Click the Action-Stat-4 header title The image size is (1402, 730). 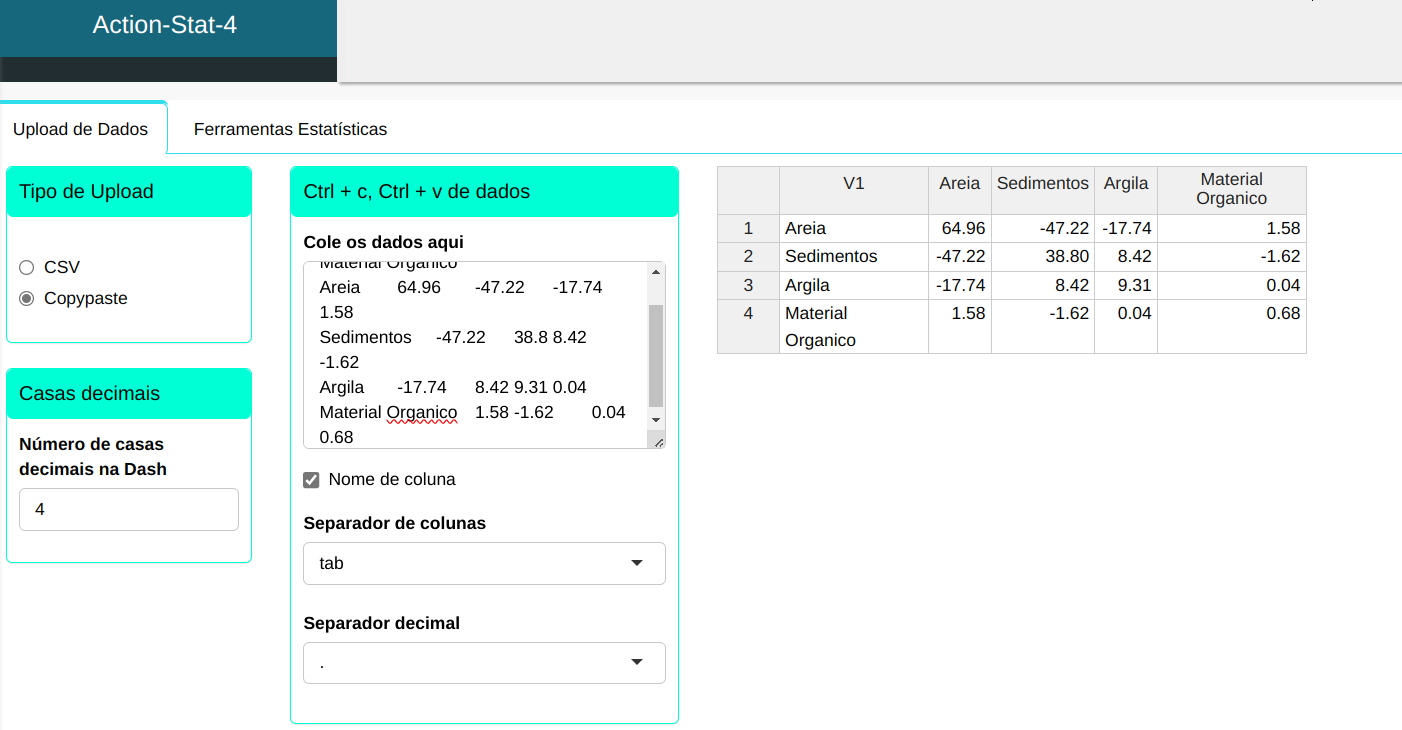tap(165, 25)
